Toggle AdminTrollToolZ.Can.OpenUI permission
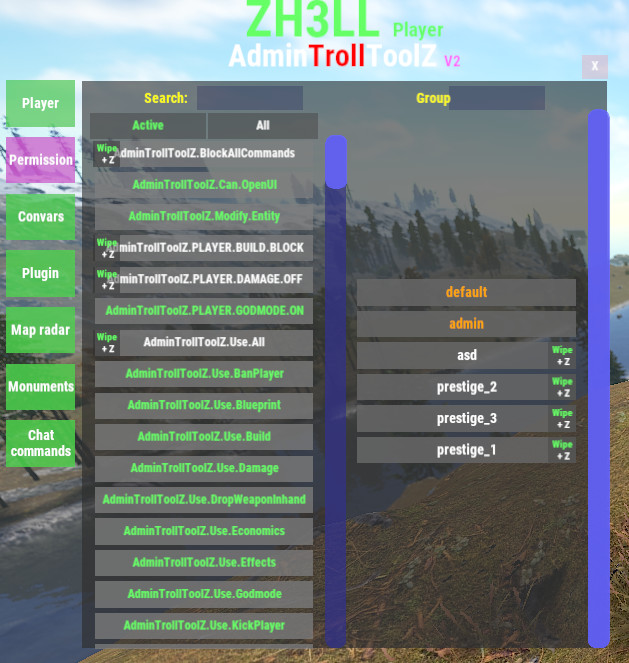 pos(204,185)
